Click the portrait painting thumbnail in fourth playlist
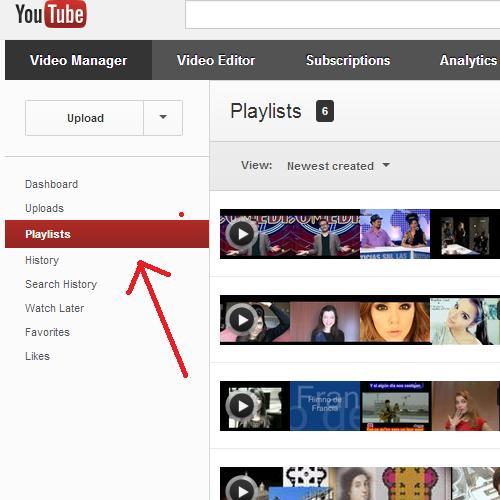 (355, 483)
